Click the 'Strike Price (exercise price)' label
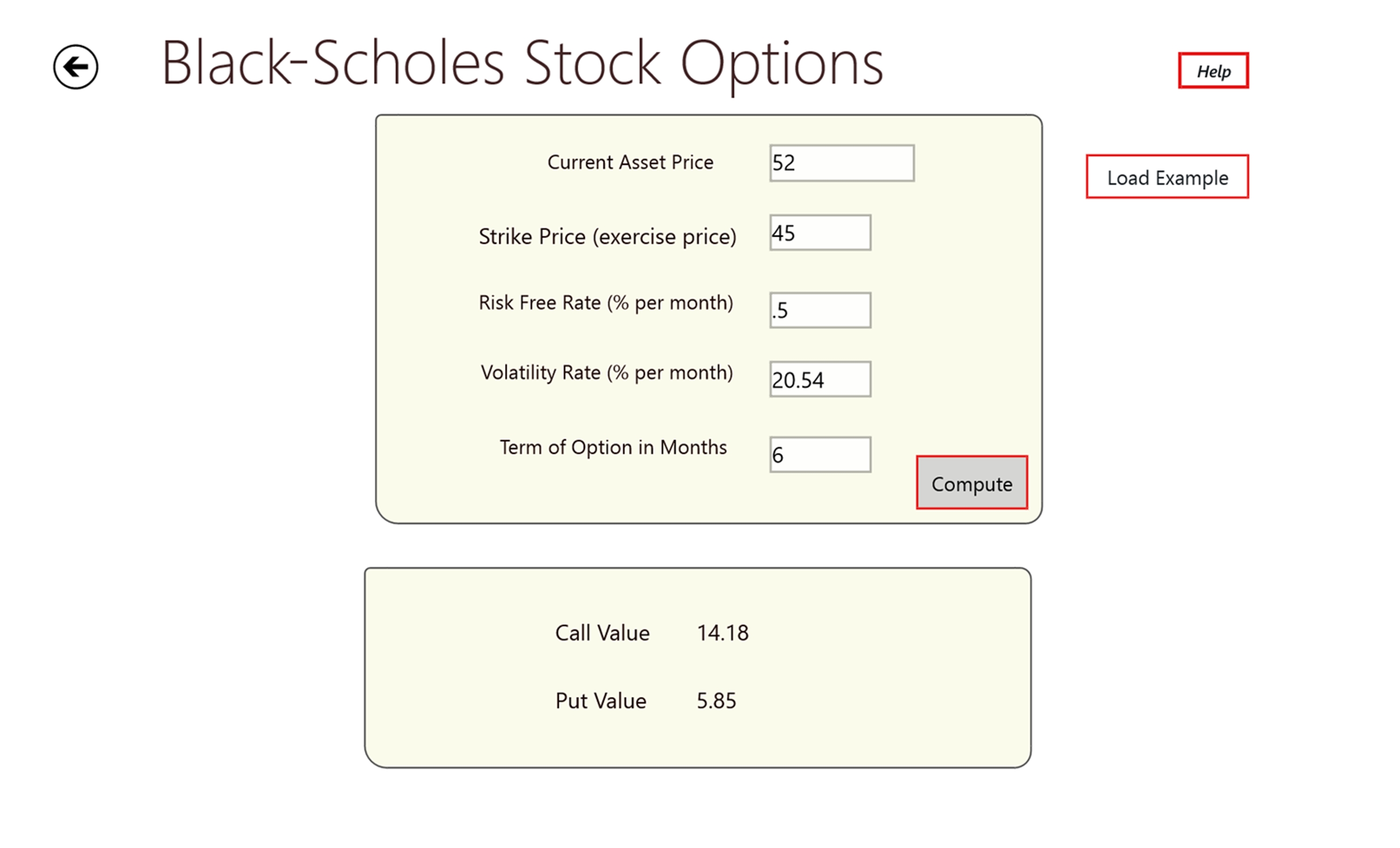This screenshot has width=1400, height=848. click(x=607, y=237)
